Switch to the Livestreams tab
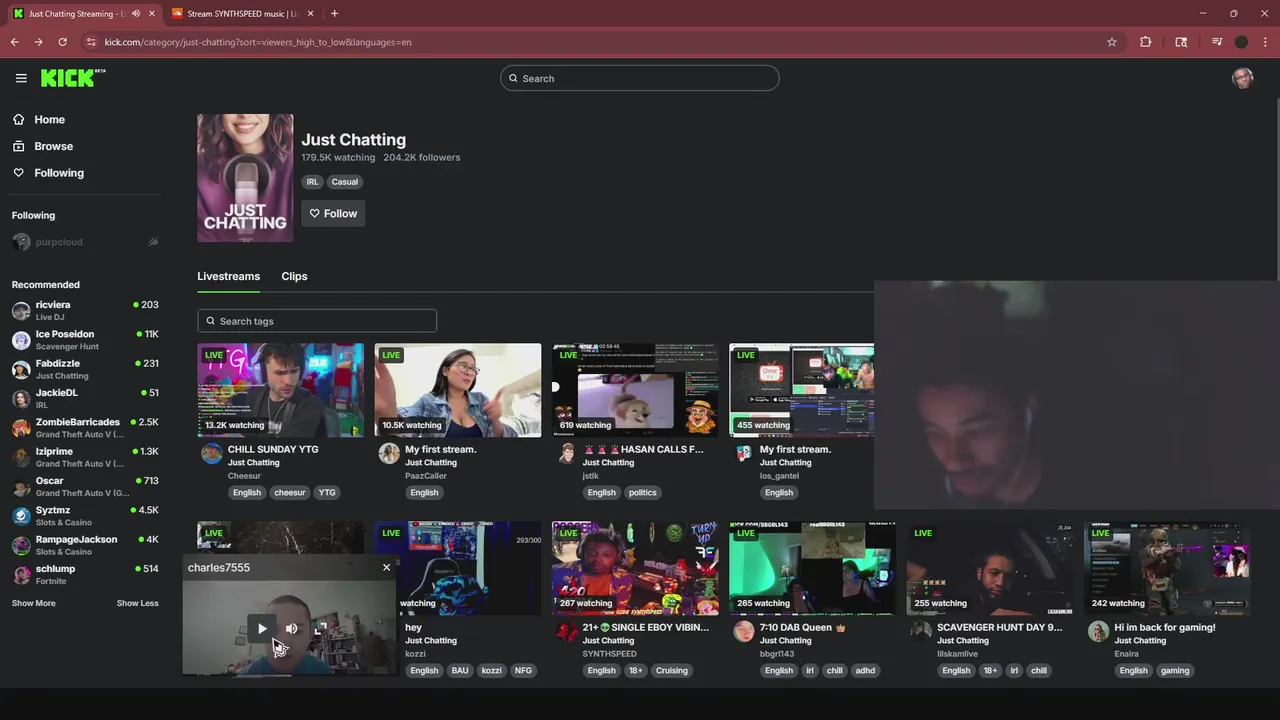Screen dimensions: 1280x720 coord(228,276)
